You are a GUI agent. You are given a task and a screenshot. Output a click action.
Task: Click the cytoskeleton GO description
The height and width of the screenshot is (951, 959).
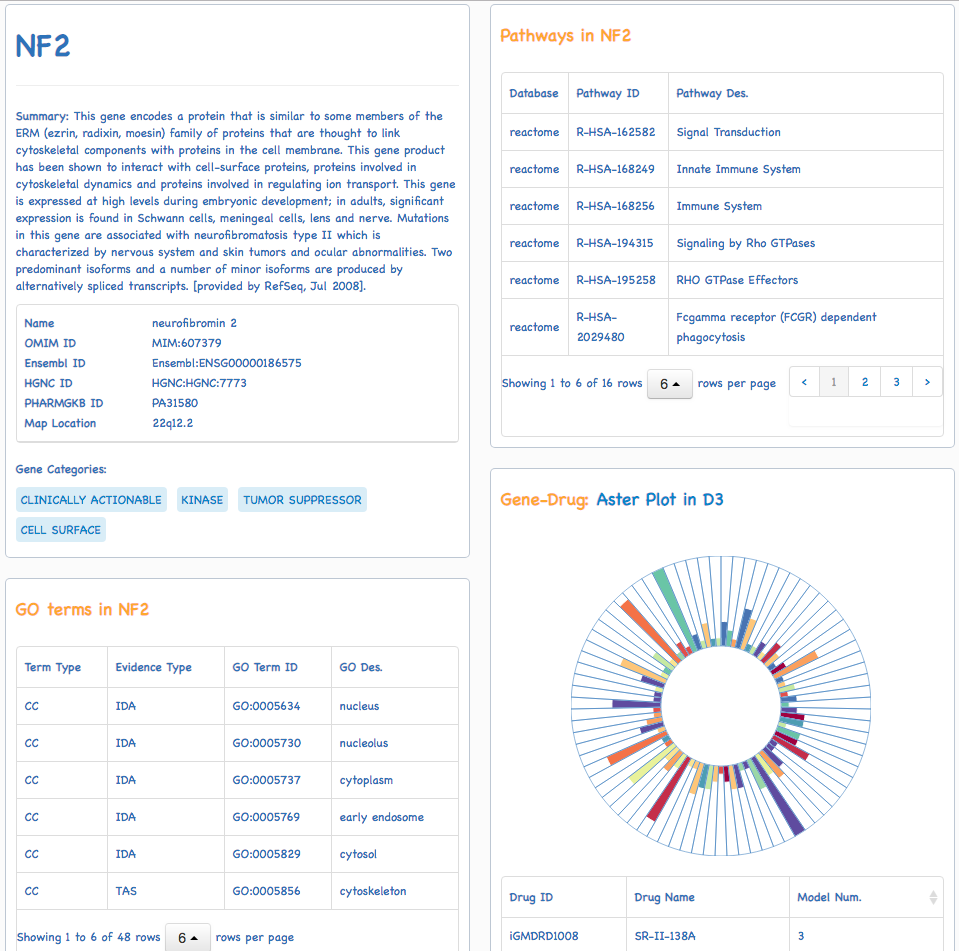pyautogui.click(x=373, y=891)
